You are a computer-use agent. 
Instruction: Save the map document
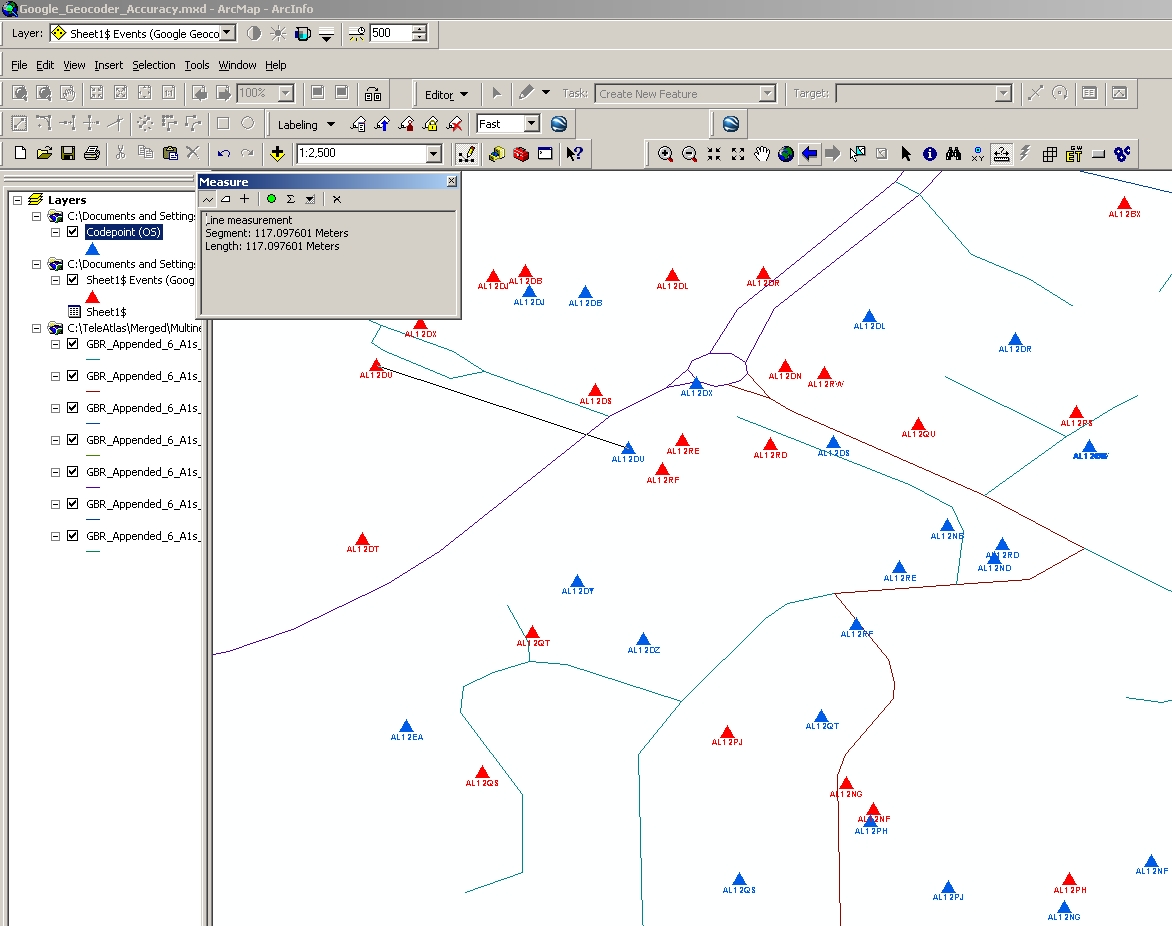[68, 153]
